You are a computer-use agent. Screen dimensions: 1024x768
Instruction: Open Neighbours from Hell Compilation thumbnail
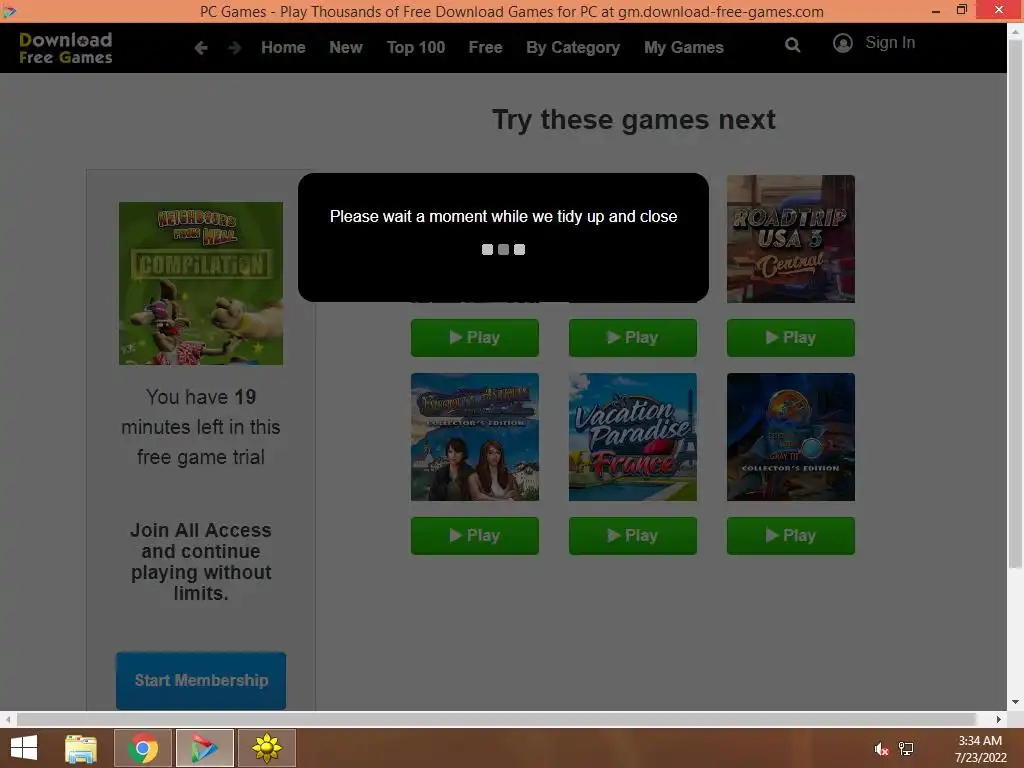(201, 283)
